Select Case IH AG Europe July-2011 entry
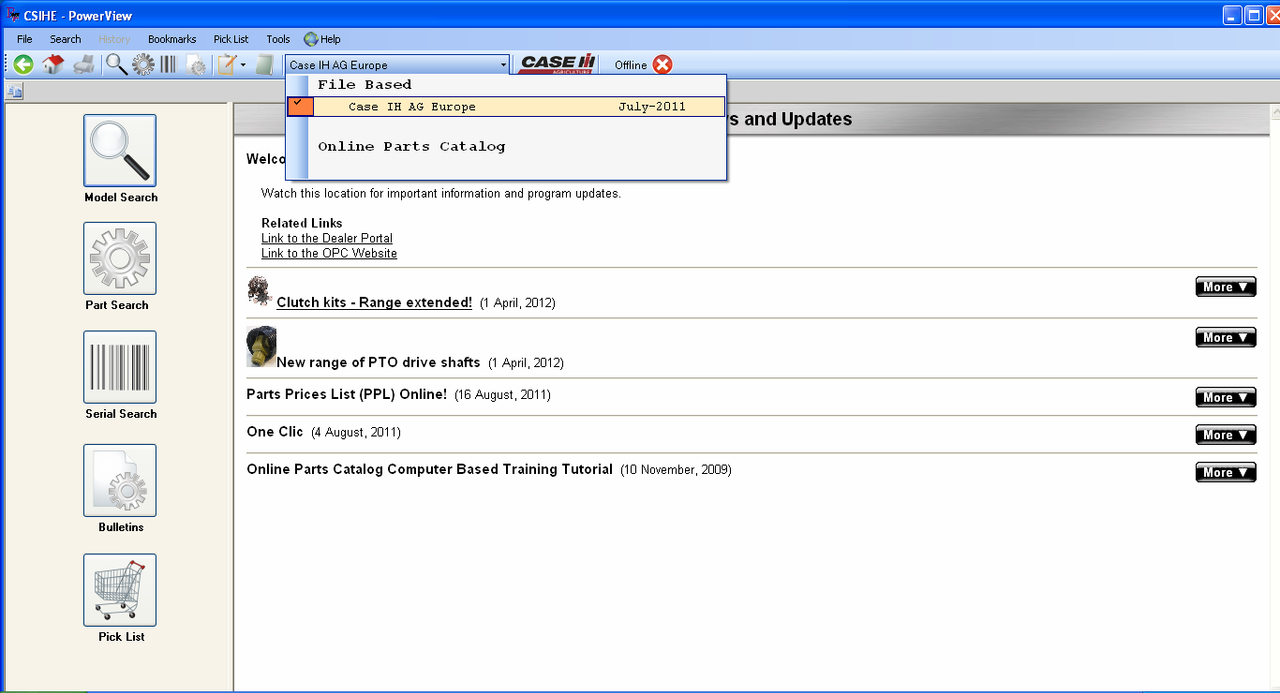 coord(505,106)
